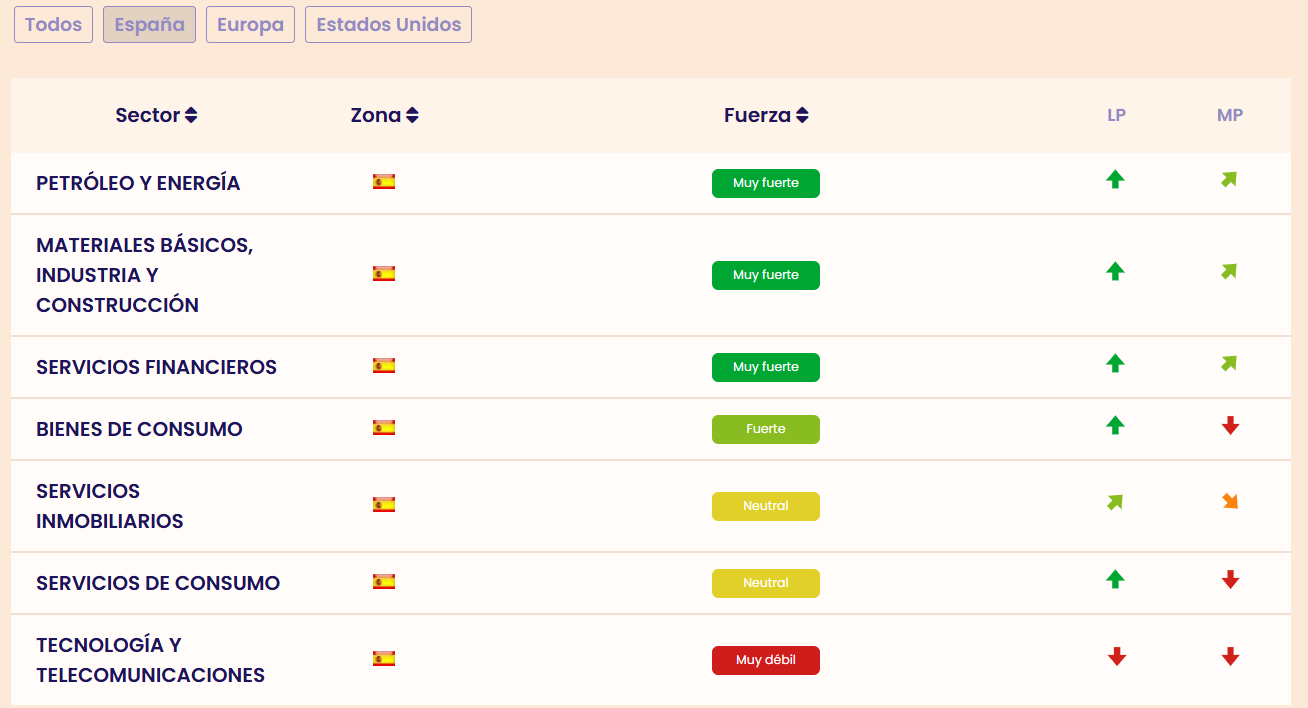Click the Spain flag in Petróleo y Energía row
Viewport: 1308px width, 708px height.
click(384, 182)
